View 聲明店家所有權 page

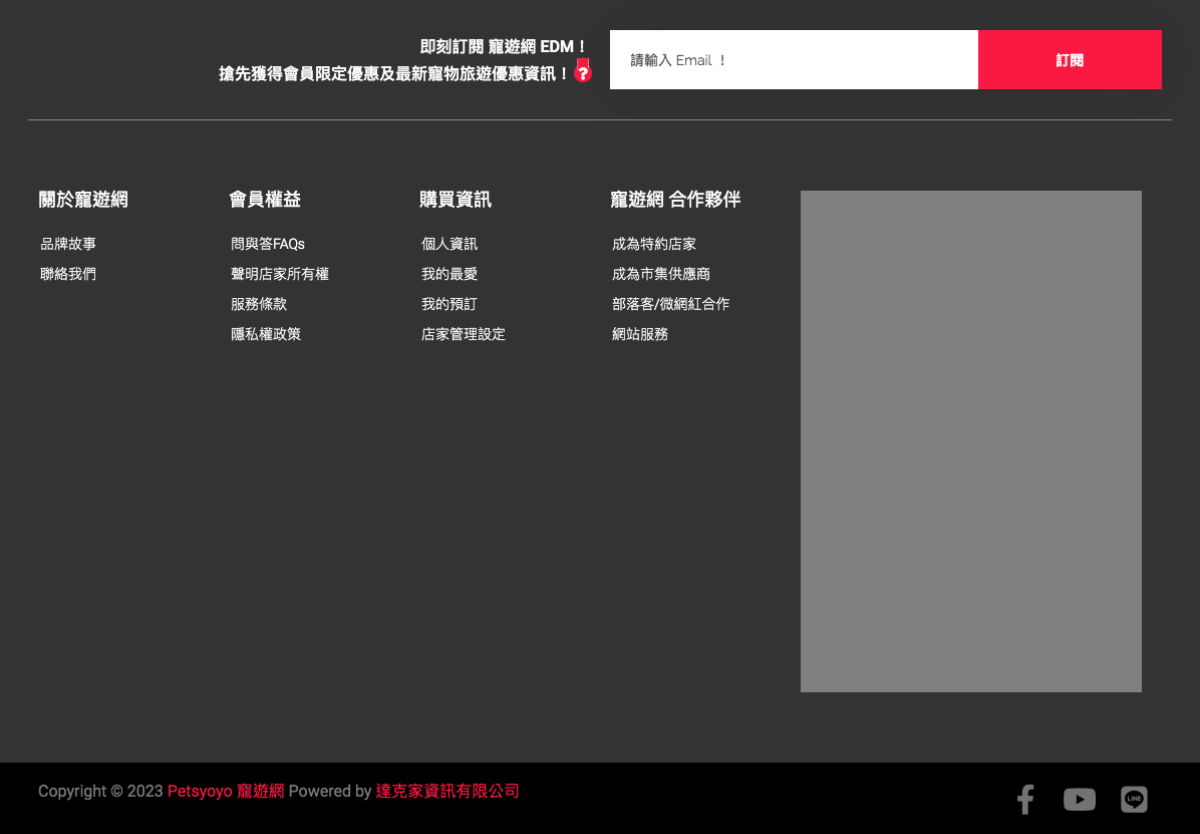[x=279, y=274]
